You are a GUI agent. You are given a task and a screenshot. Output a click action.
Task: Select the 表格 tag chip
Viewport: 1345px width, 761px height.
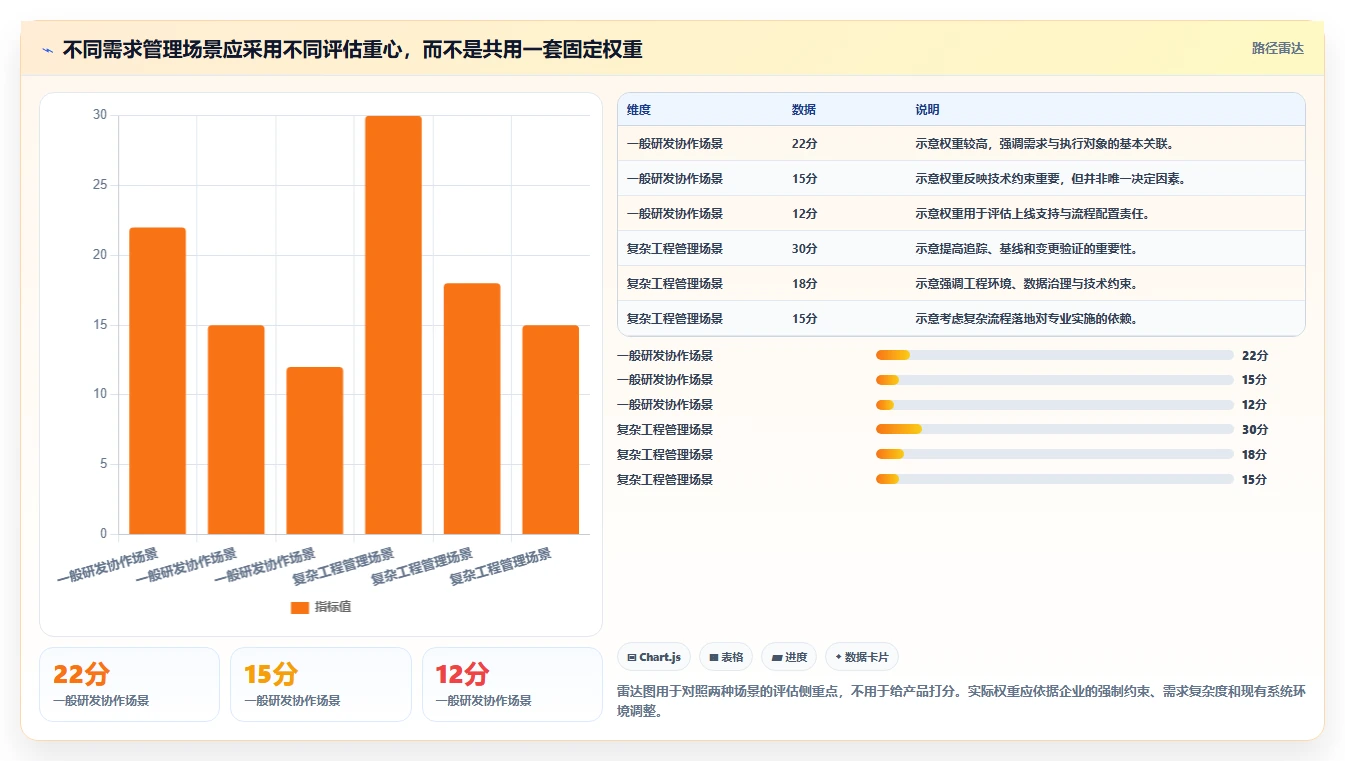pos(726,657)
